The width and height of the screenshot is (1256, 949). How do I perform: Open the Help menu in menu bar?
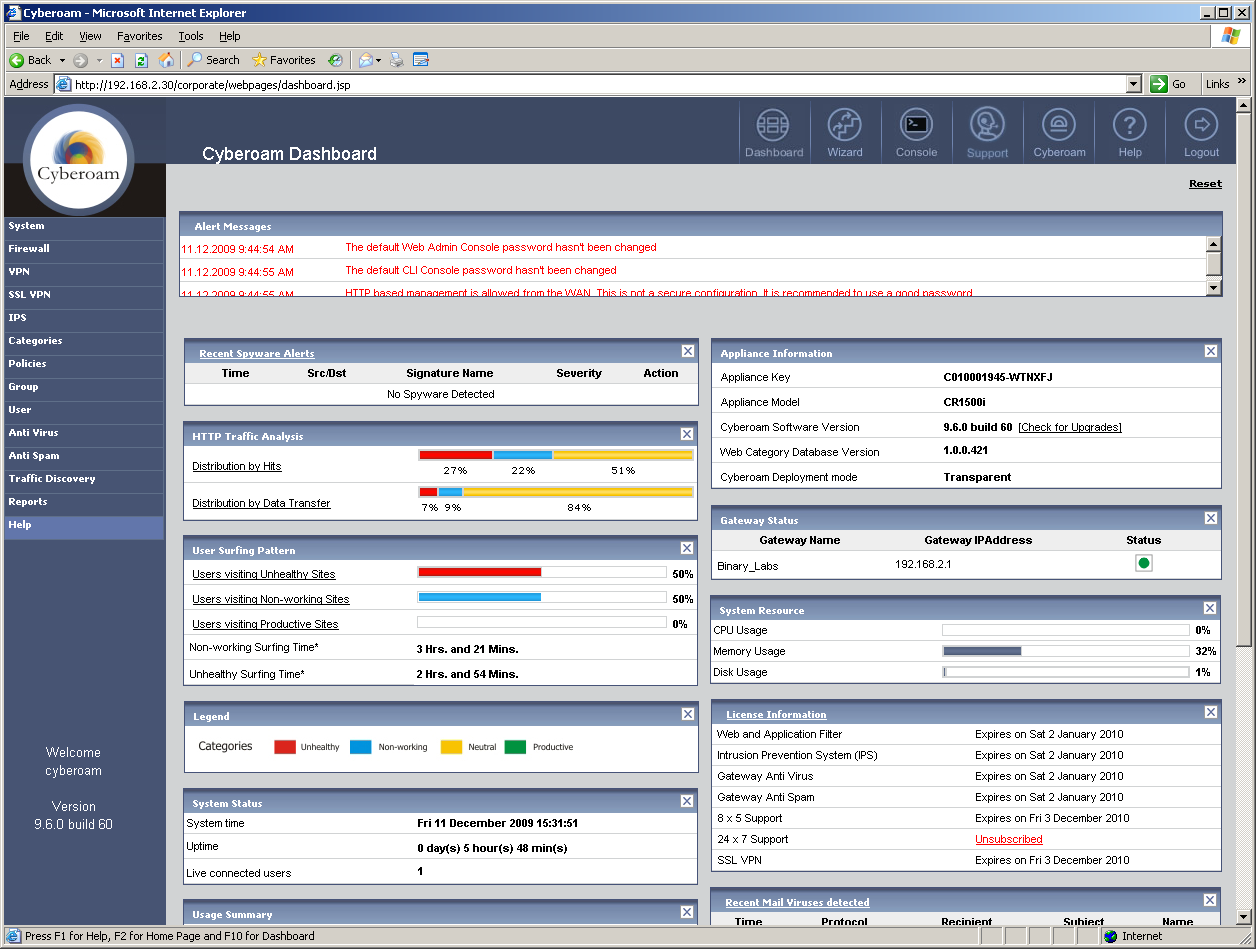[x=230, y=36]
